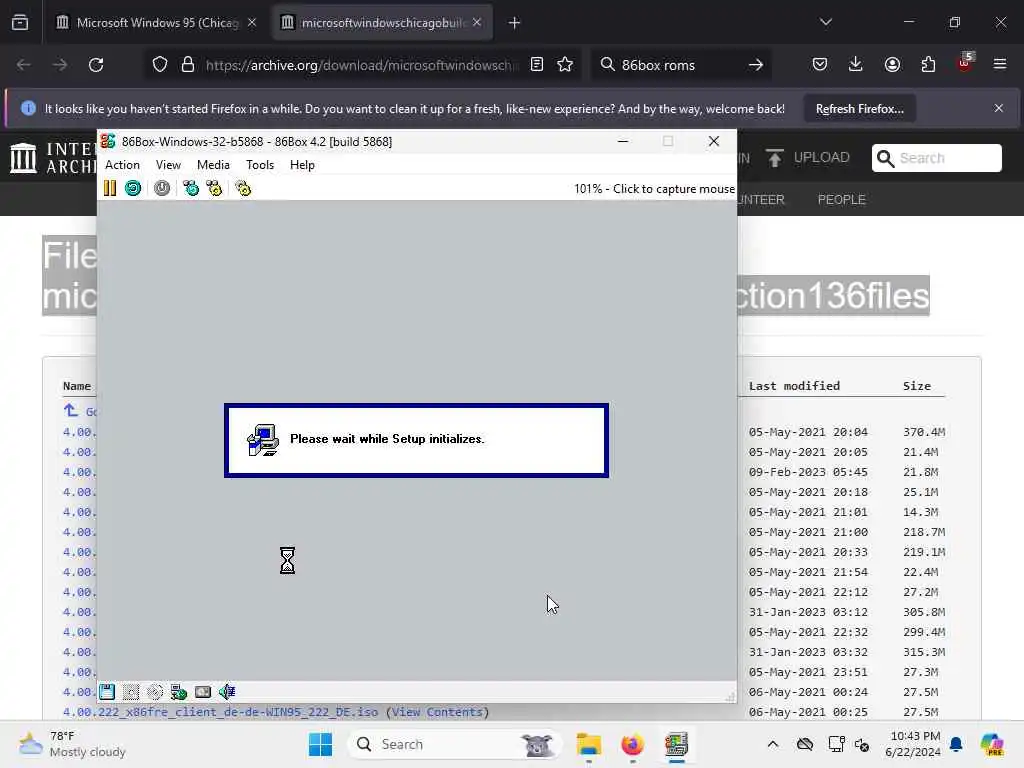Open Firefox account icon
Screen dimensions: 1024x768
point(892,64)
